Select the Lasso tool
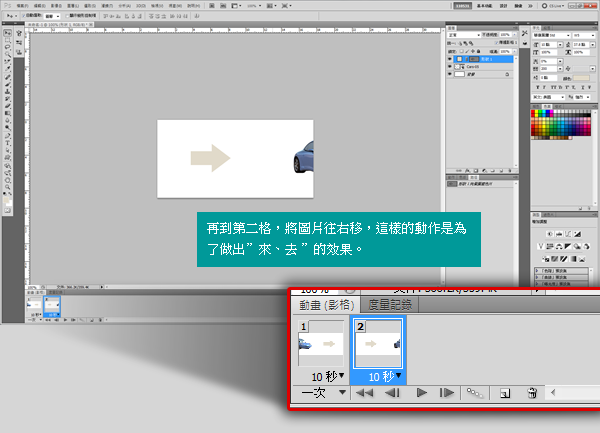The height and width of the screenshot is (433, 600). [x=8, y=47]
